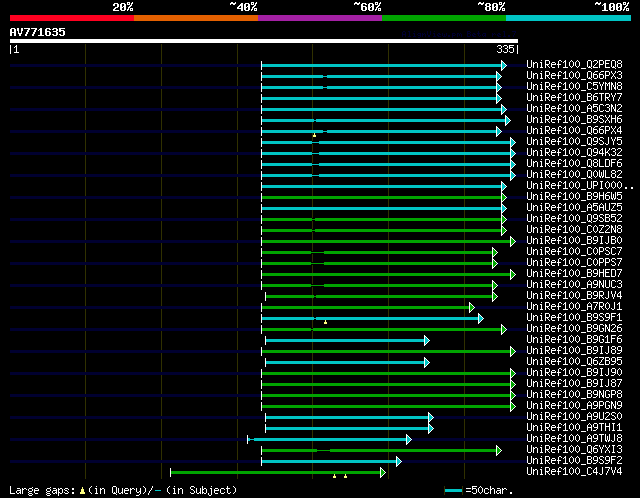Viewport: 640px width, 498px height.
Task: Click the UniRef100_Q9SB52 label
Action: tap(574, 219)
